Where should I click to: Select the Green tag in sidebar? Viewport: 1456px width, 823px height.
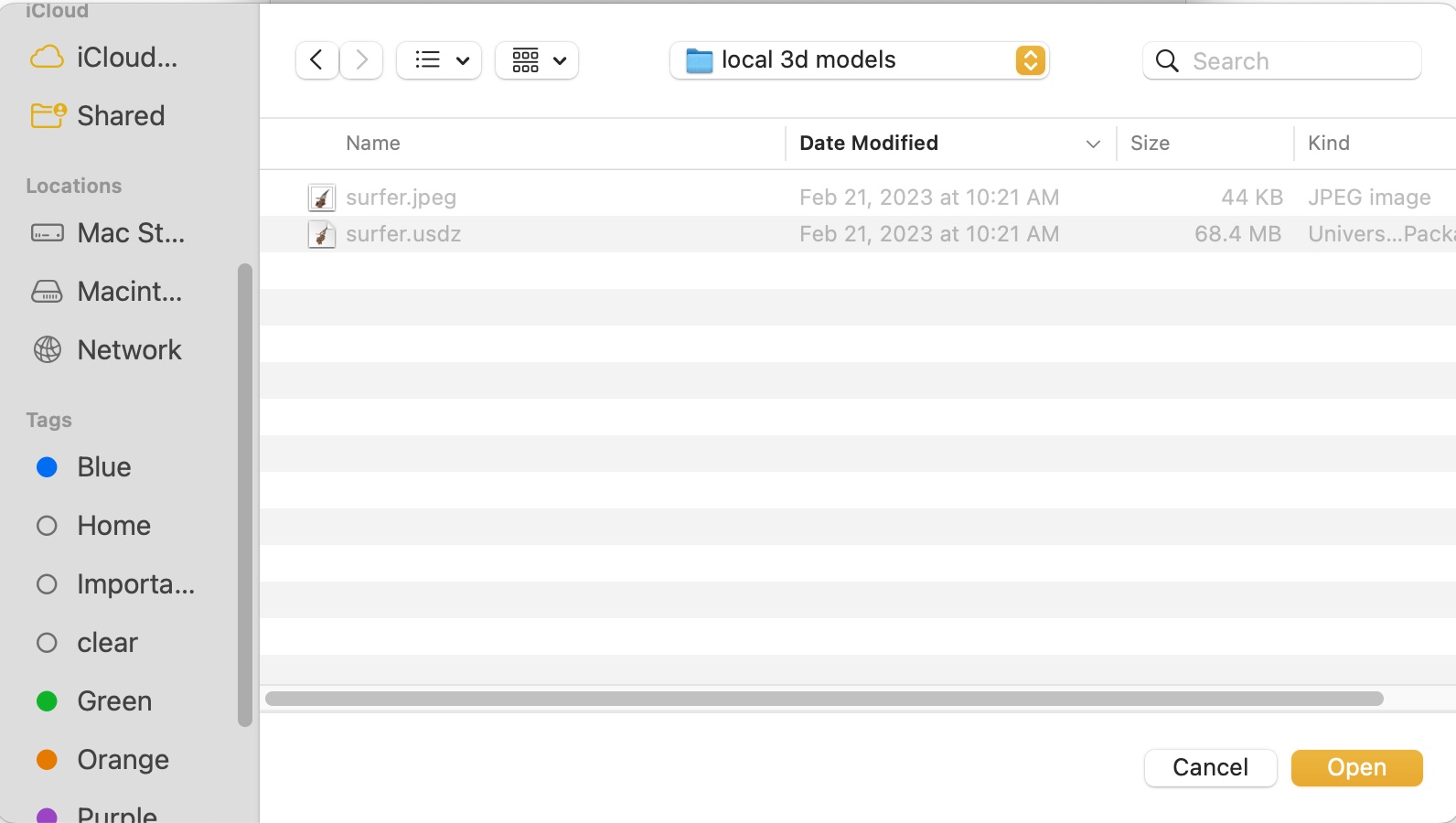point(113,701)
